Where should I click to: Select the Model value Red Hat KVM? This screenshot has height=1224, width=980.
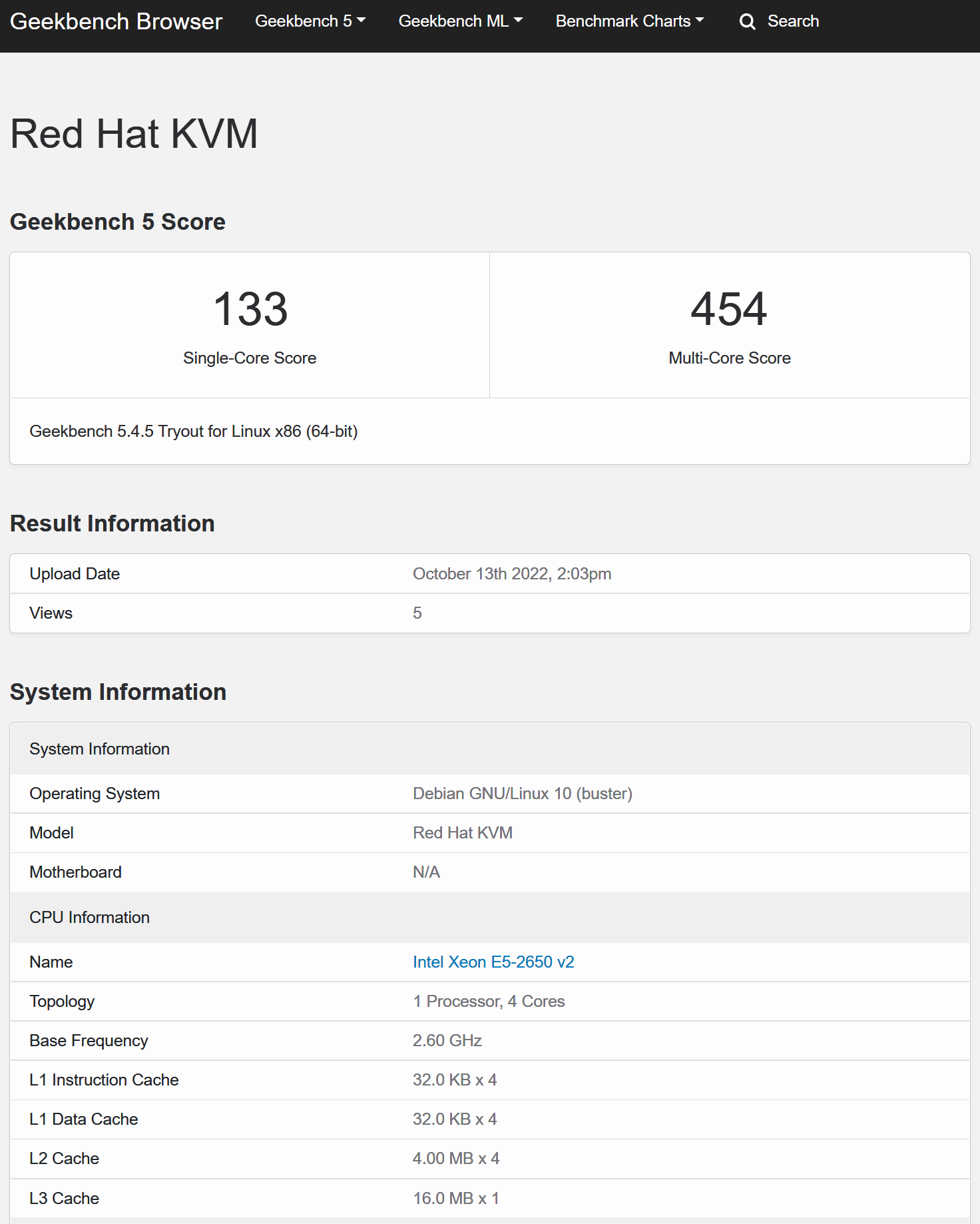click(x=463, y=833)
